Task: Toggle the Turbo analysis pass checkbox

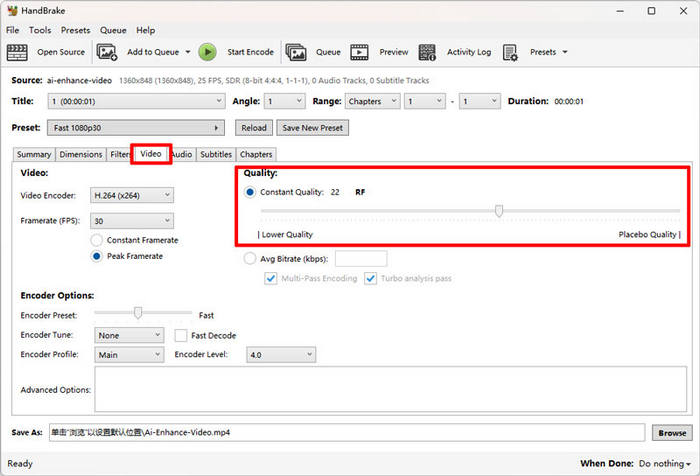Action: point(371,279)
